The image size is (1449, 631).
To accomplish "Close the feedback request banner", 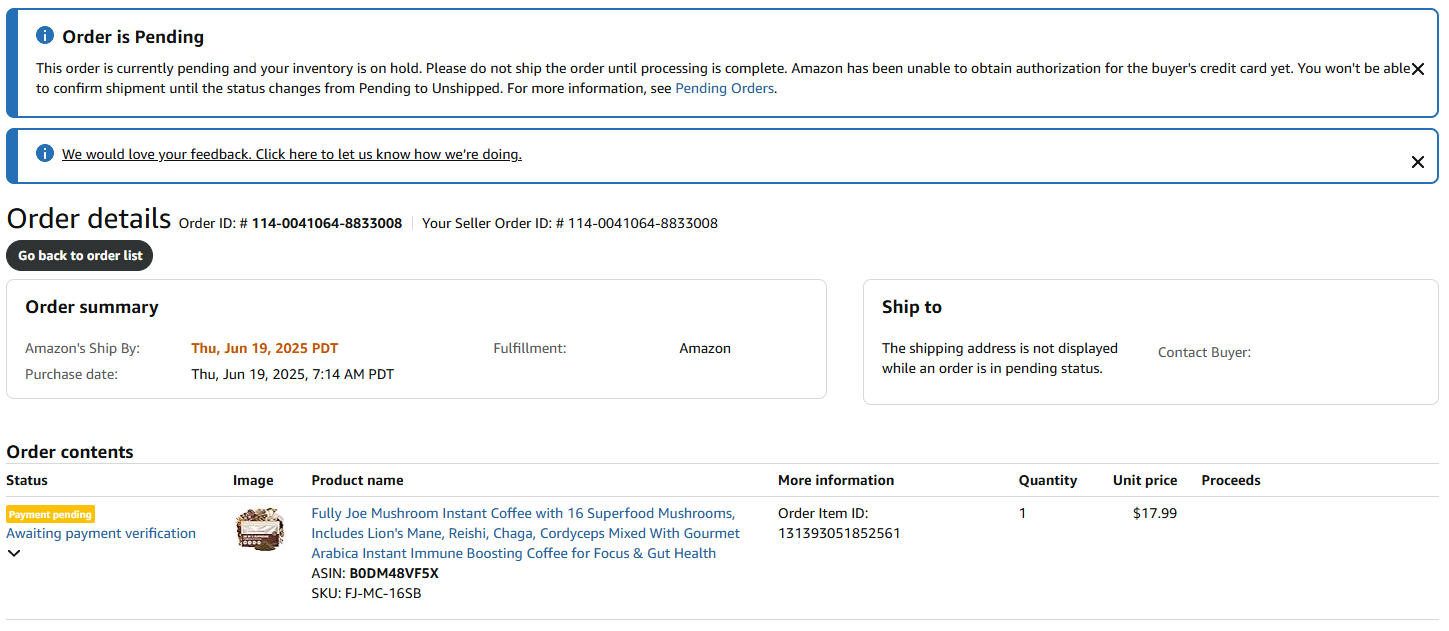I will pos(1417,162).
